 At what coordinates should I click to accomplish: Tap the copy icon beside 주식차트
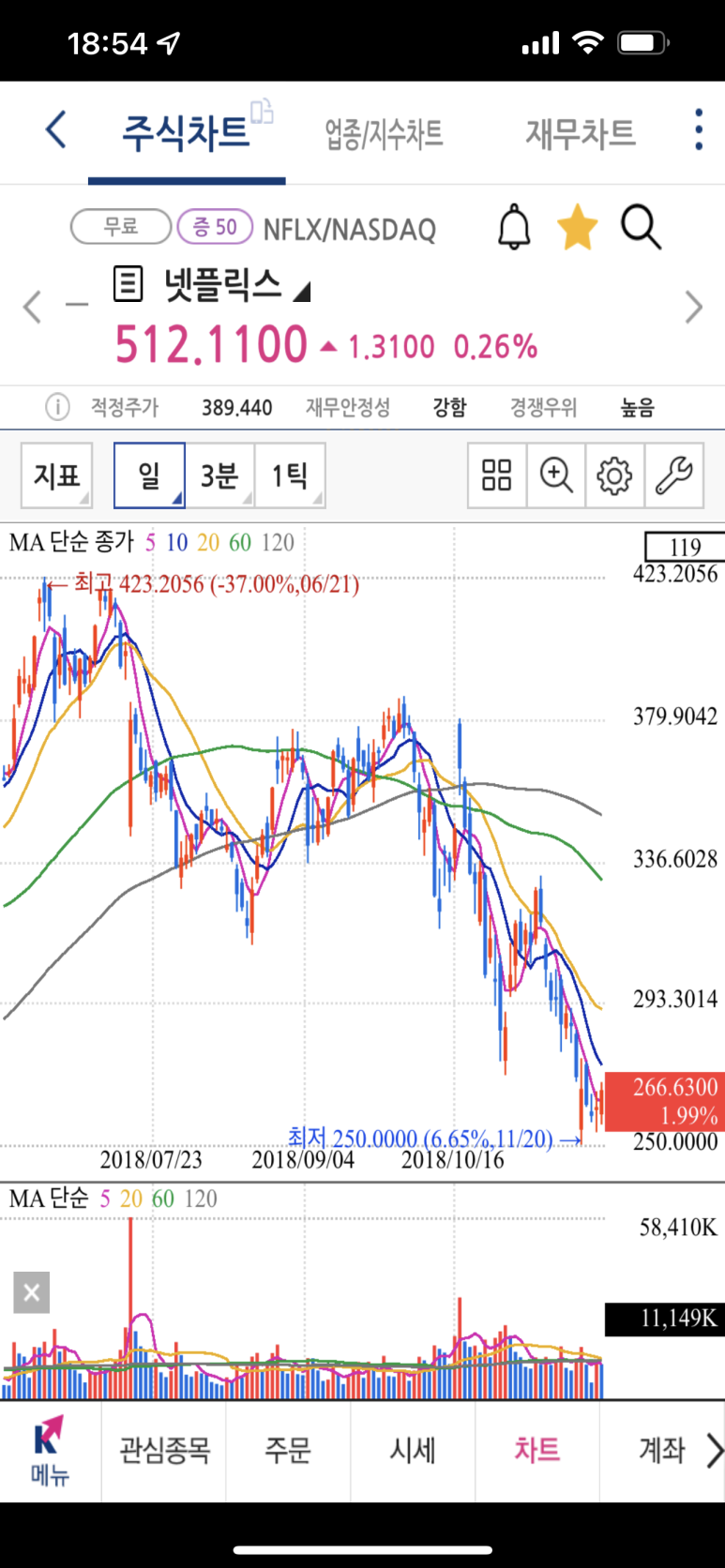pyautogui.click(x=263, y=112)
